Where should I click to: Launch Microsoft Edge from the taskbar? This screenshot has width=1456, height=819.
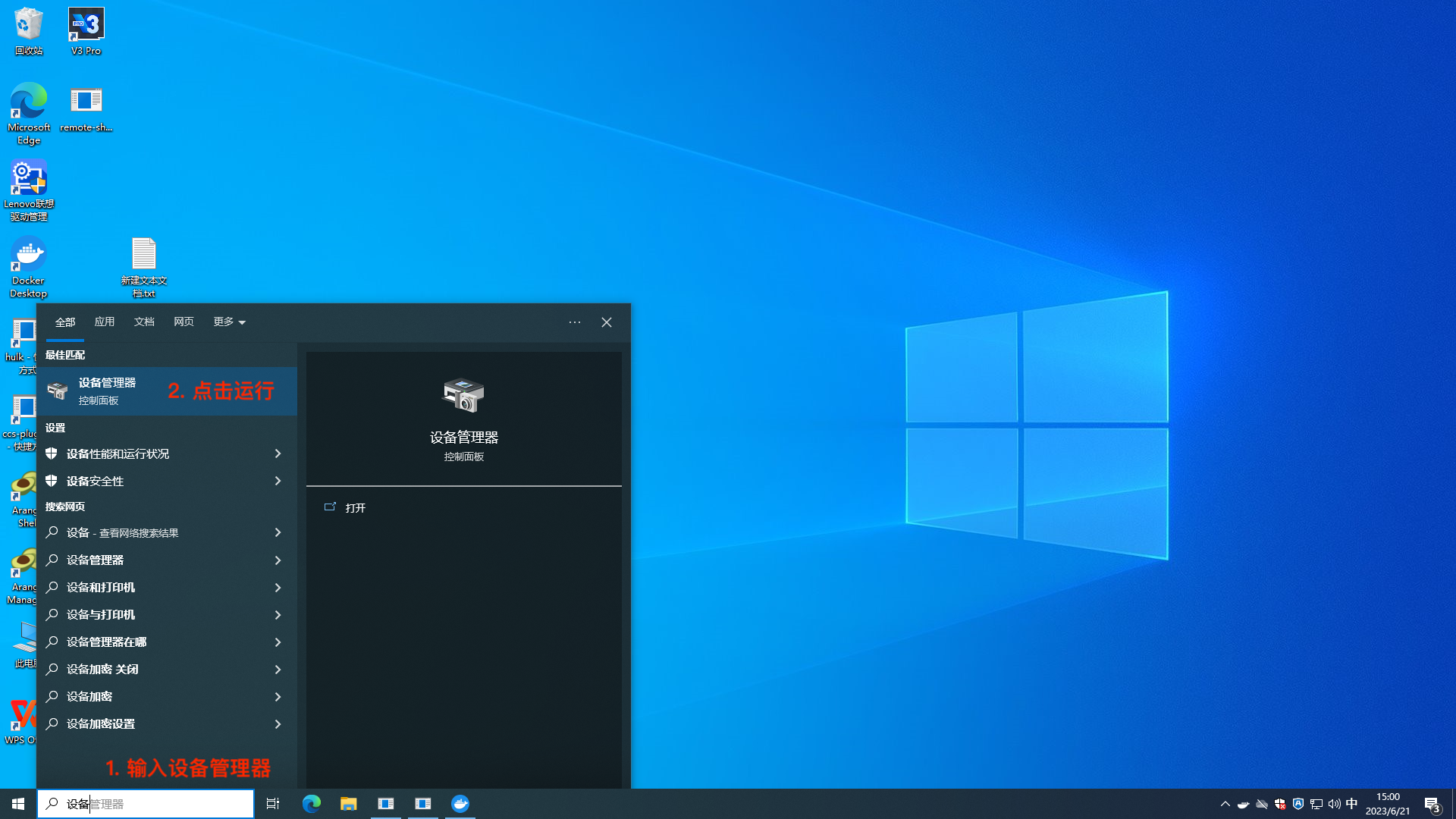tap(312, 804)
